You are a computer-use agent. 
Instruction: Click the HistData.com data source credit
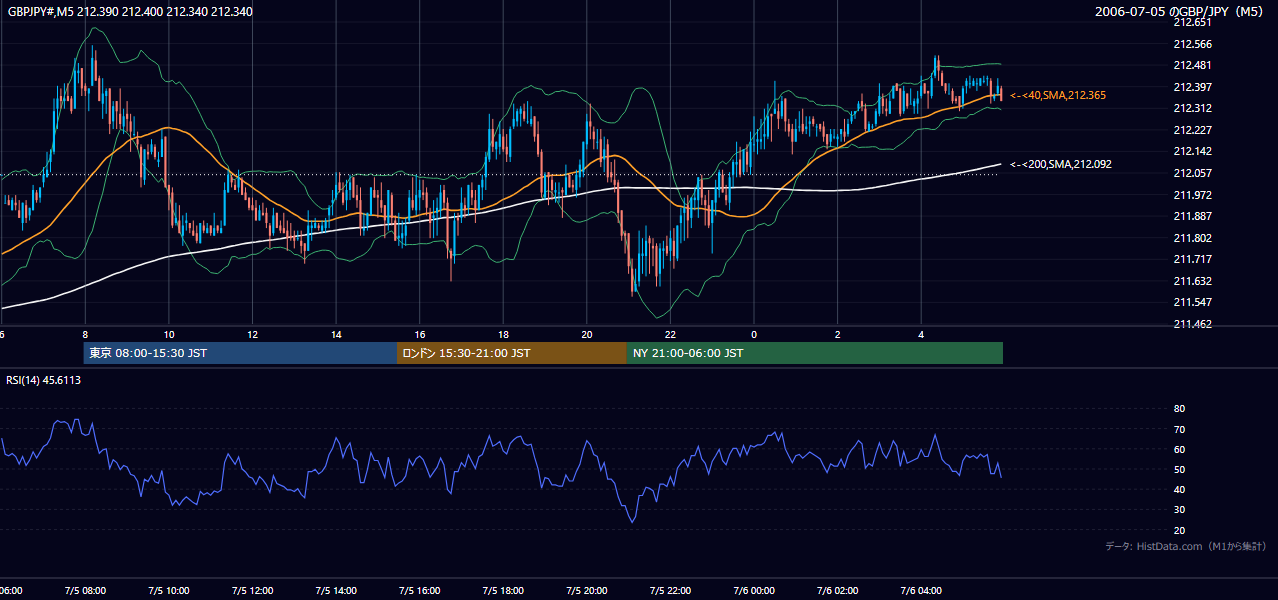pos(1185,546)
